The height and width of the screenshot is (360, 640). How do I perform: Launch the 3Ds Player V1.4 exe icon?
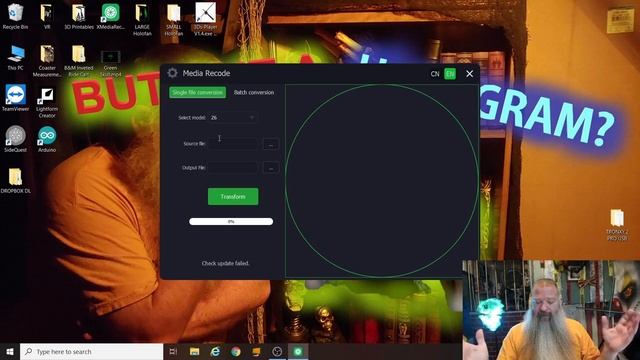pos(205,20)
